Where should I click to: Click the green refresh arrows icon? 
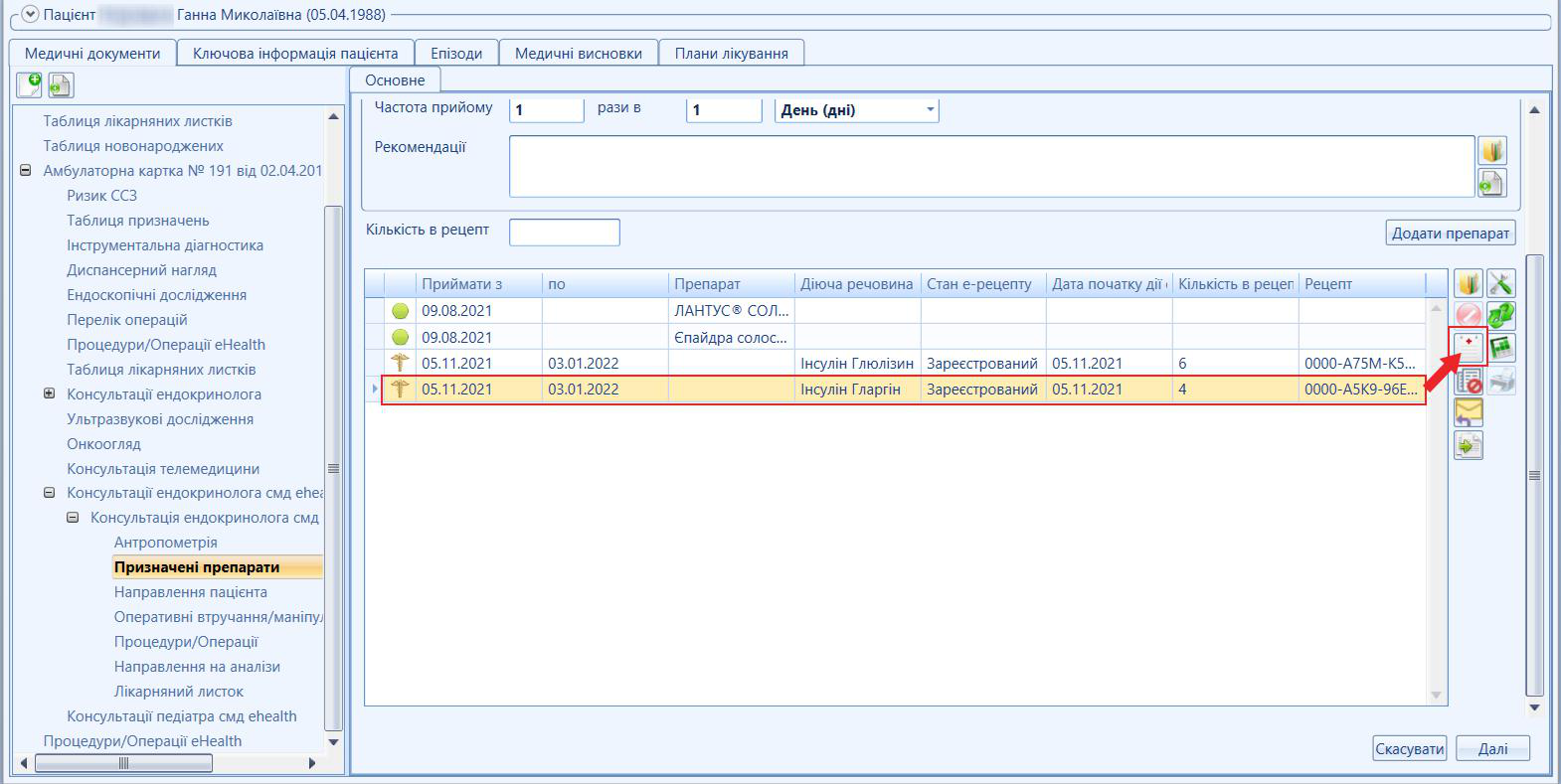click(x=1500, y=316)
